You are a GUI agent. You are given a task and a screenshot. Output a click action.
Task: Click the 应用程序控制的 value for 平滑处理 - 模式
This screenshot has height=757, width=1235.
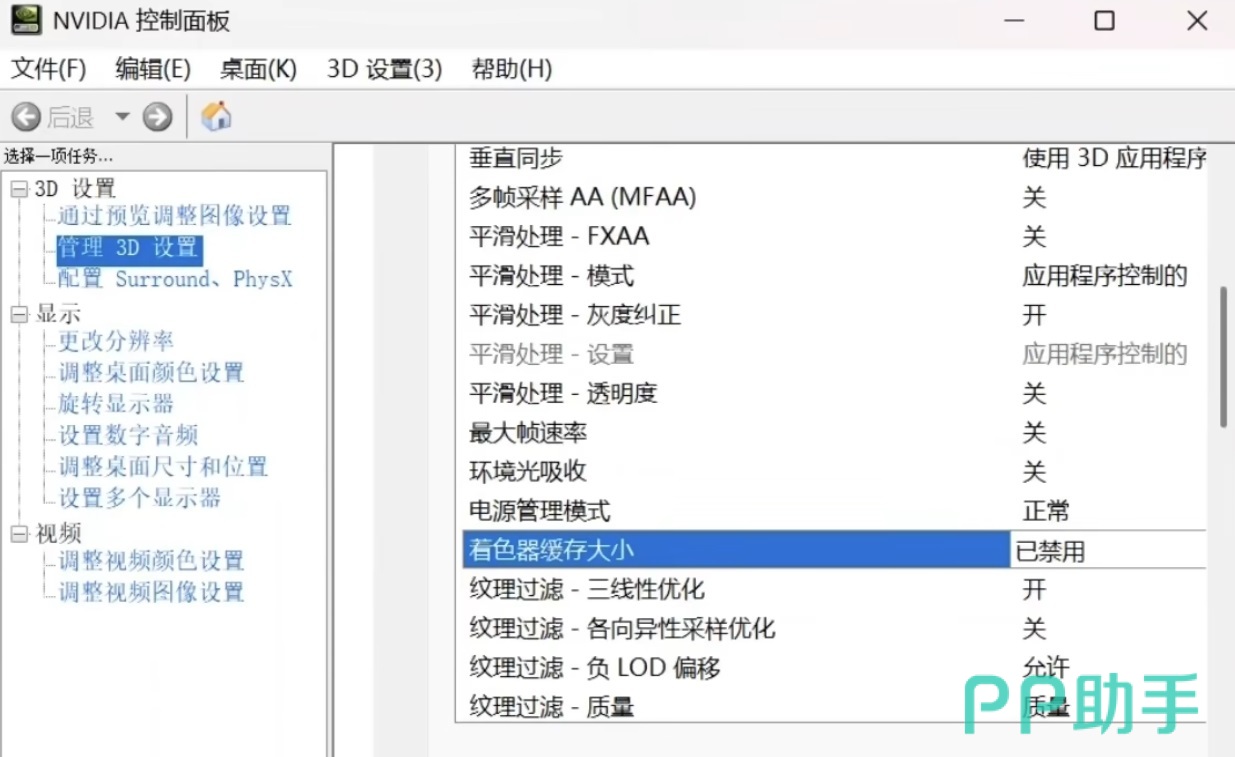coord(1104,275)
